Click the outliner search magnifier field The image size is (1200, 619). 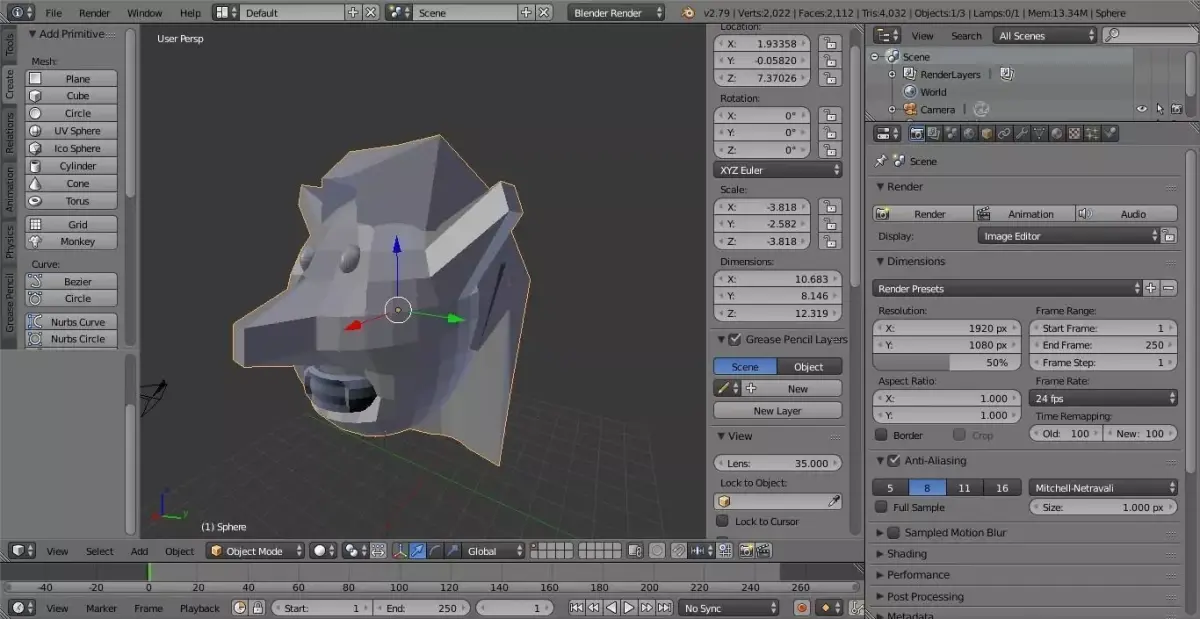point(1150,35)
